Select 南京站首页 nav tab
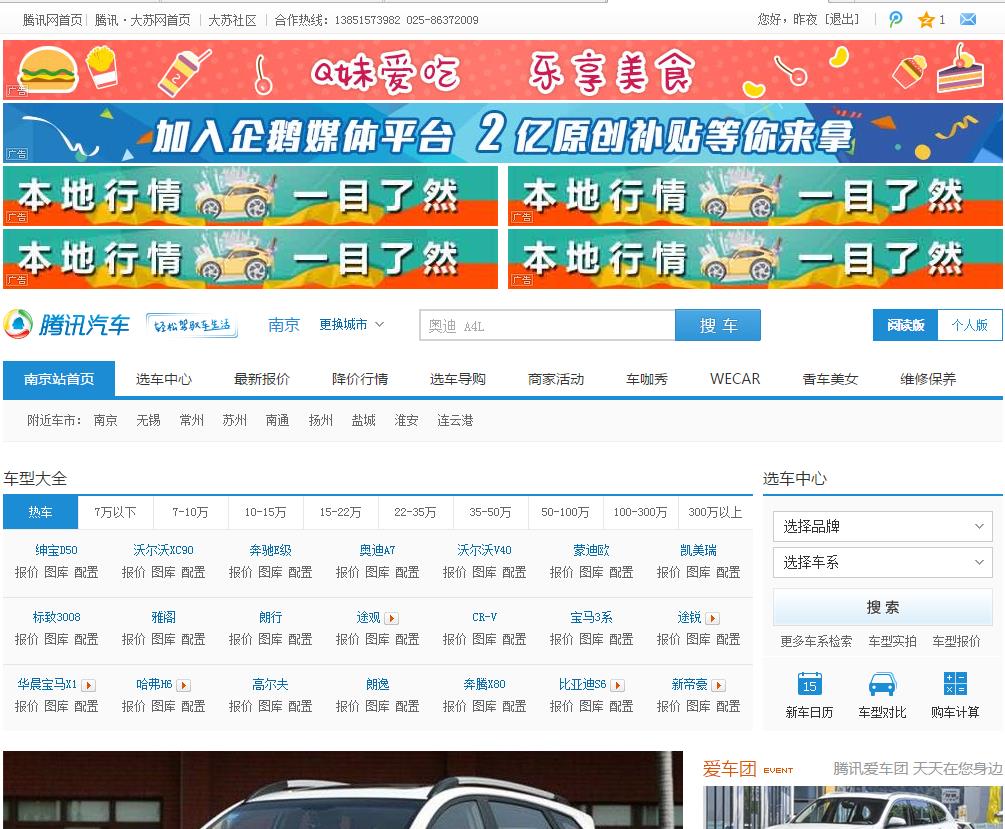1005x829 pixels. pyautogui.click(x=59, y=379)
